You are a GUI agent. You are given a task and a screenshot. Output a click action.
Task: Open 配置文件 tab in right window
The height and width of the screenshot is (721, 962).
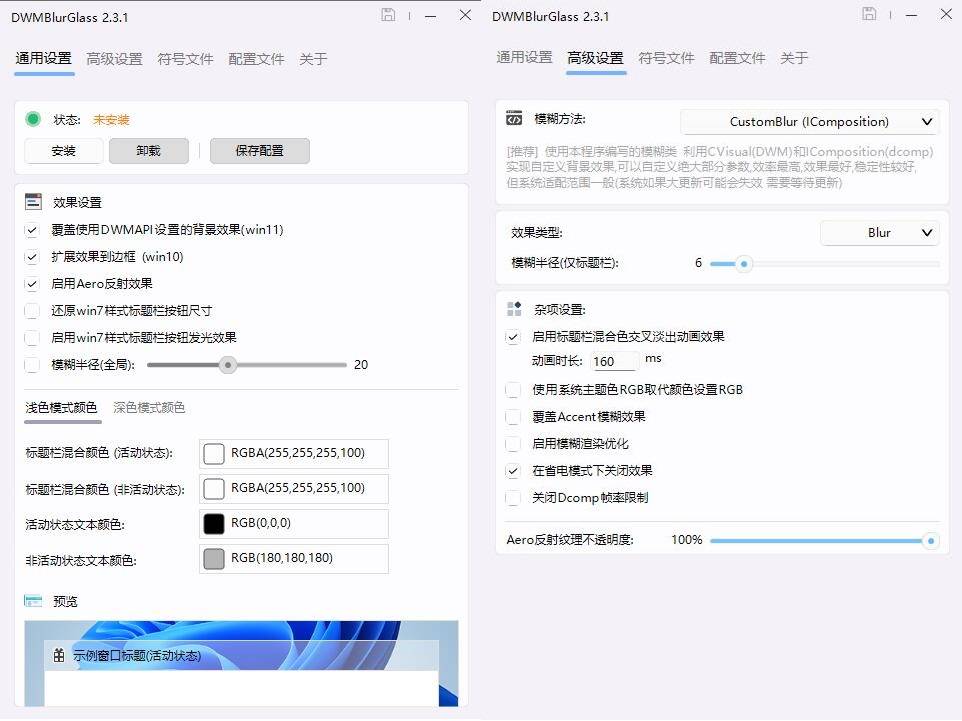coord(737,58)
